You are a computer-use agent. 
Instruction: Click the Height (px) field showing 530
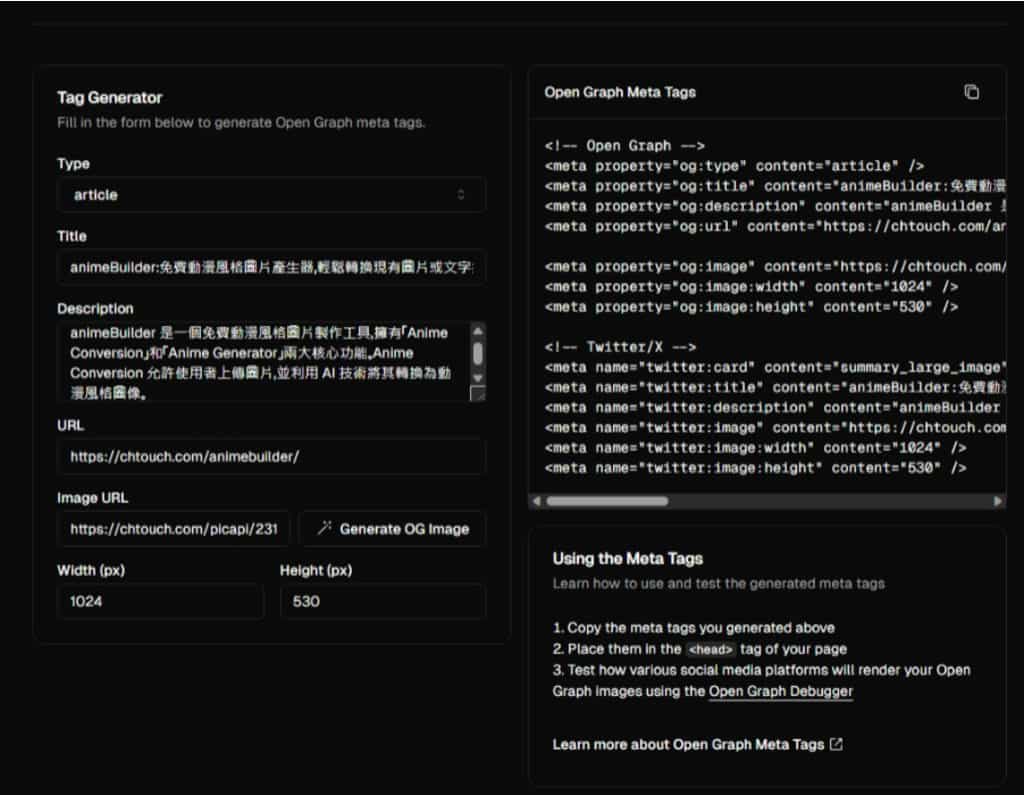[x=383, y=602]
